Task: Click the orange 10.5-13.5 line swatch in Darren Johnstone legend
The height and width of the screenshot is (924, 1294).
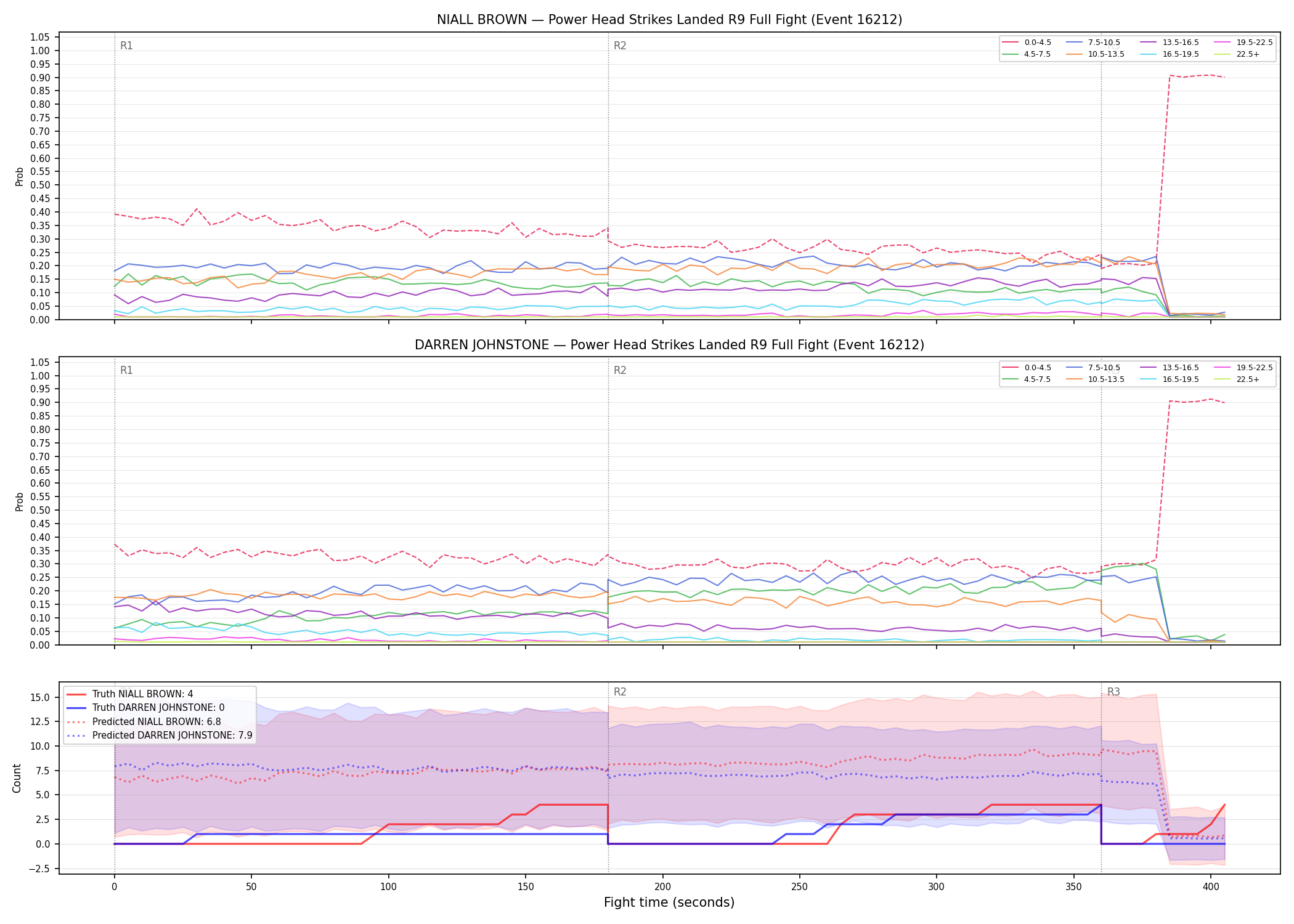Action: click(1073, 379)
